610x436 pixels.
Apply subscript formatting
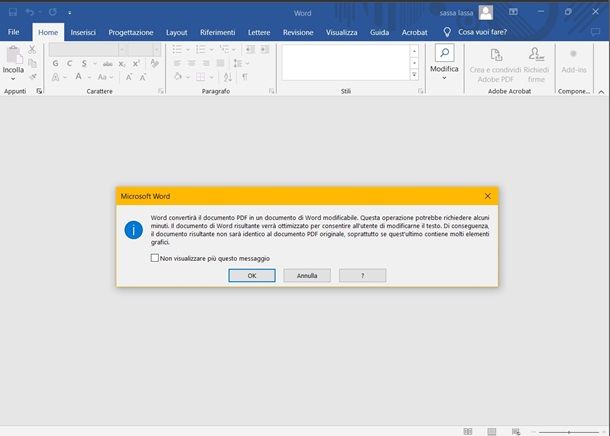pyautogui.click(x=122, y=64)
